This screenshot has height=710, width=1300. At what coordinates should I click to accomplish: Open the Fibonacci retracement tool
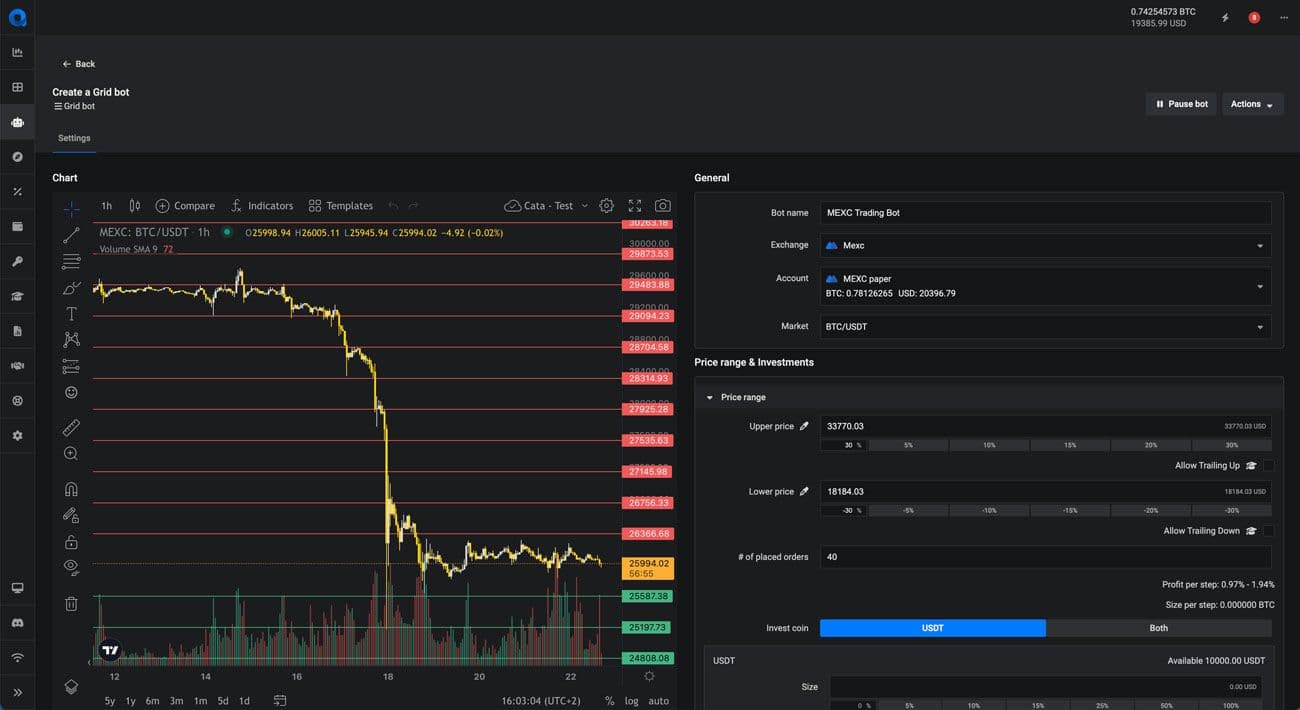tap(71, 262)
